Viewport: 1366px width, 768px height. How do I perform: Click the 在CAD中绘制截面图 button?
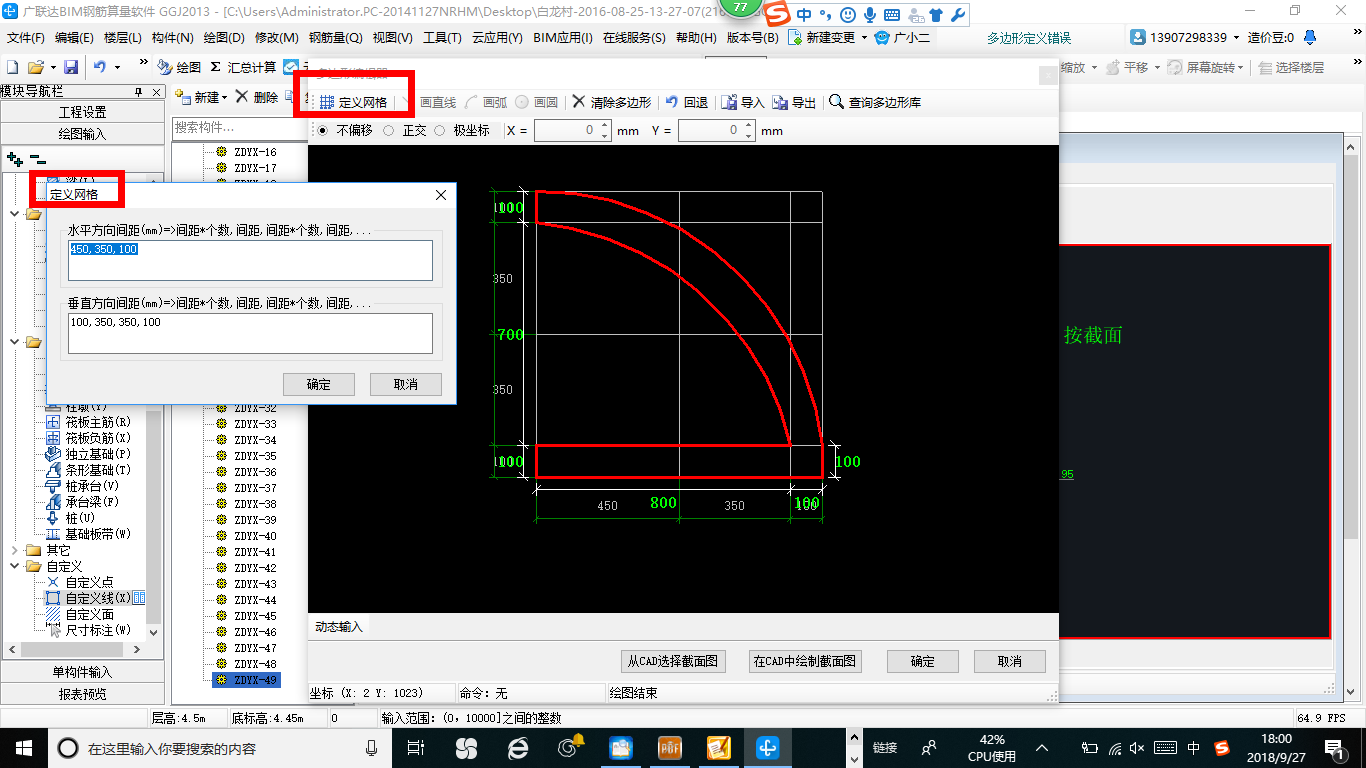click(x=804, y=661)
